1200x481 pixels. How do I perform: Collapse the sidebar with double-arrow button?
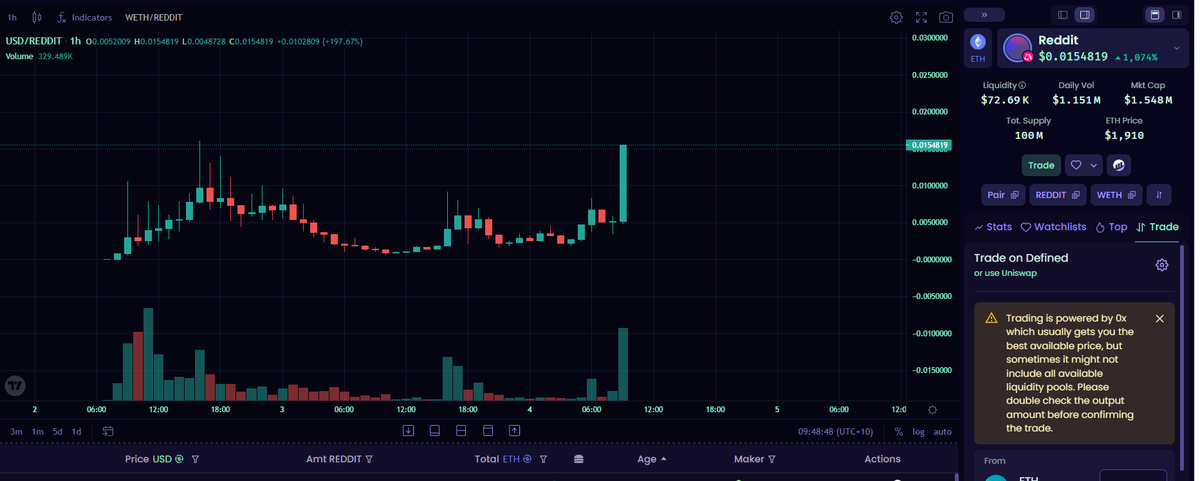985,15
